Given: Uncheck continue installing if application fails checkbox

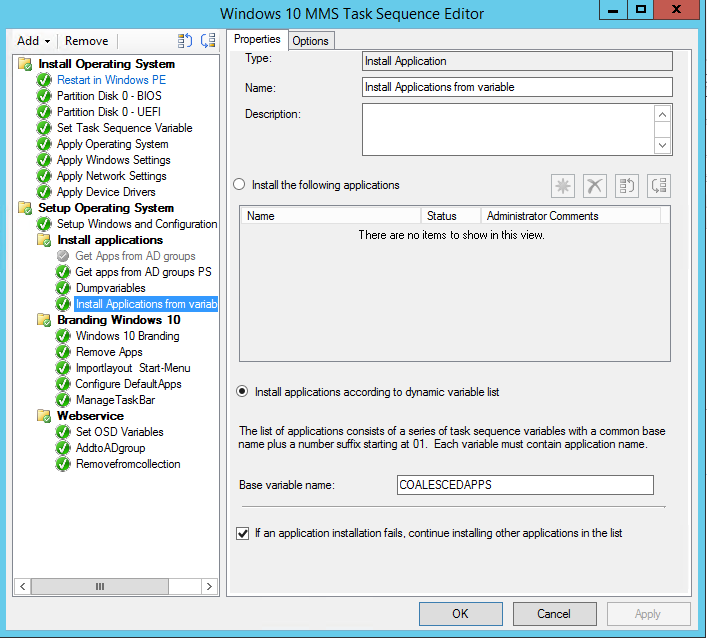Looking at the screenshot, I should click(243, 533).
